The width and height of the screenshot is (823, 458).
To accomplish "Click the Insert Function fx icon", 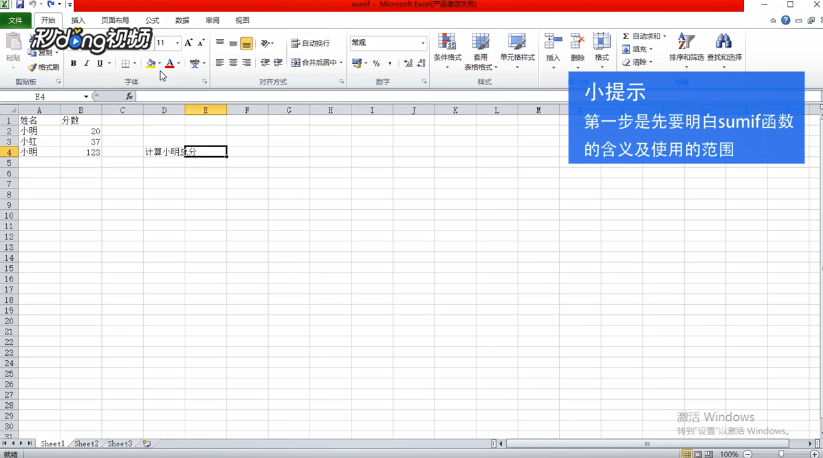I will pyautogui.click(x=129, y=97).
